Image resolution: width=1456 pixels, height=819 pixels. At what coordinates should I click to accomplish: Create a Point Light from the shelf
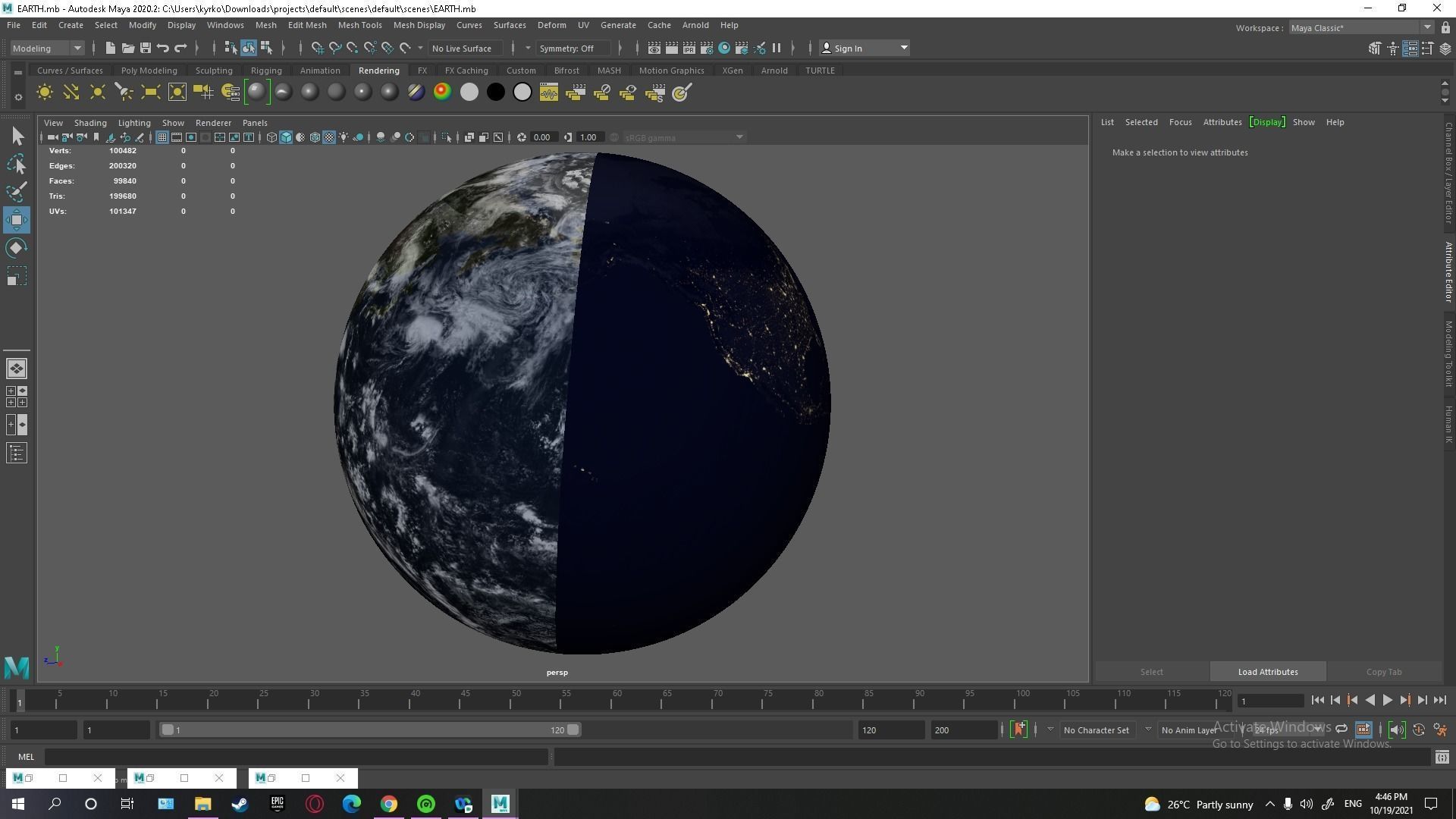(98, 93)
